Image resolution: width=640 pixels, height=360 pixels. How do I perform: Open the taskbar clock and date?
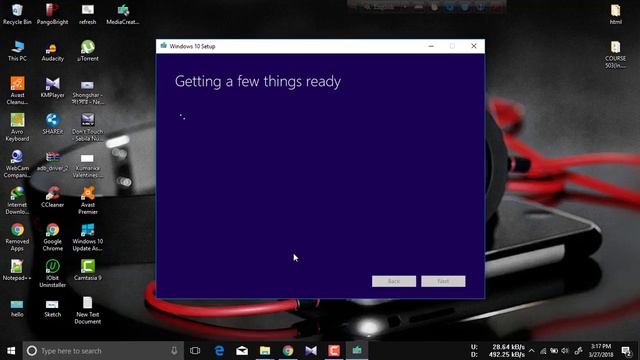tap(602, 351)
